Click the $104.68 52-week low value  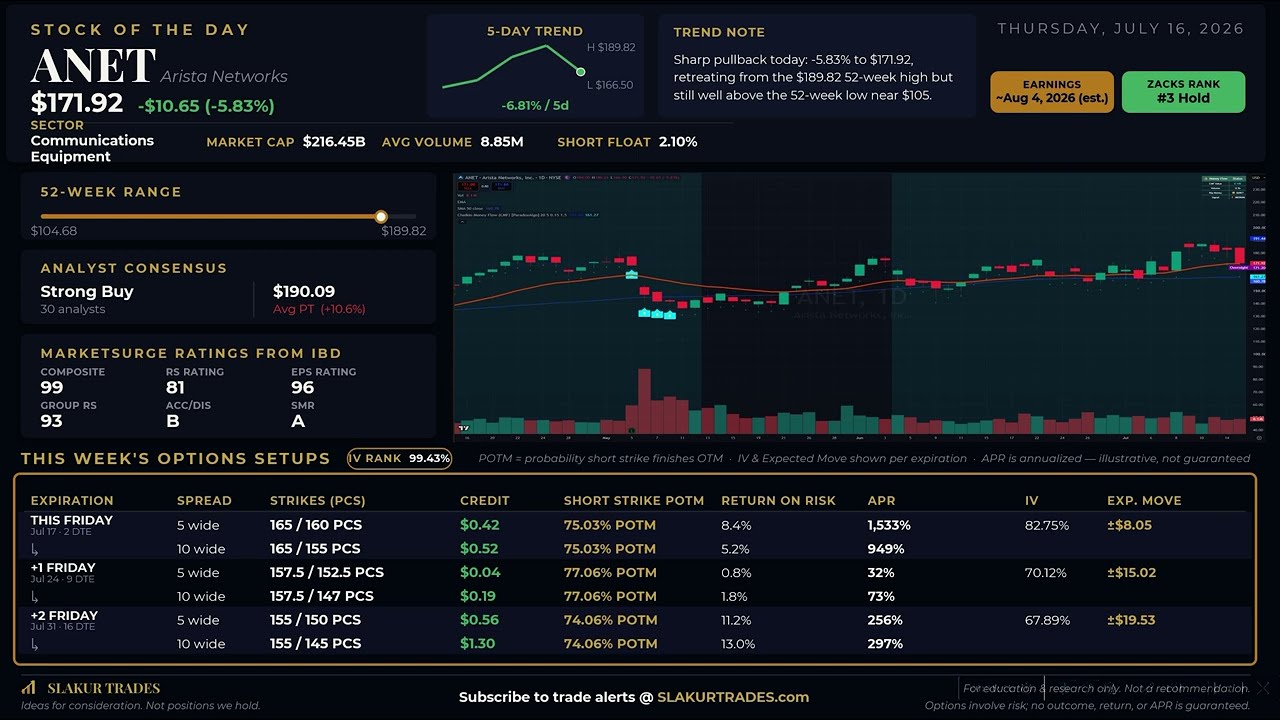tap(54, 231)
